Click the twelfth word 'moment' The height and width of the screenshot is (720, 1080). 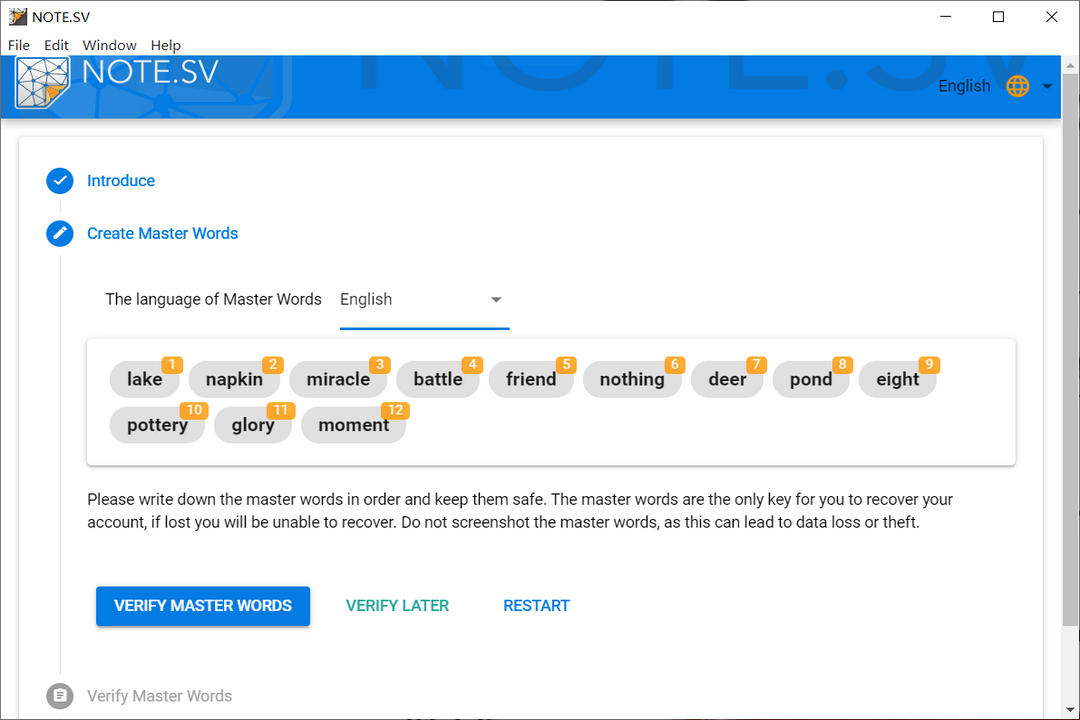[353, 425]
